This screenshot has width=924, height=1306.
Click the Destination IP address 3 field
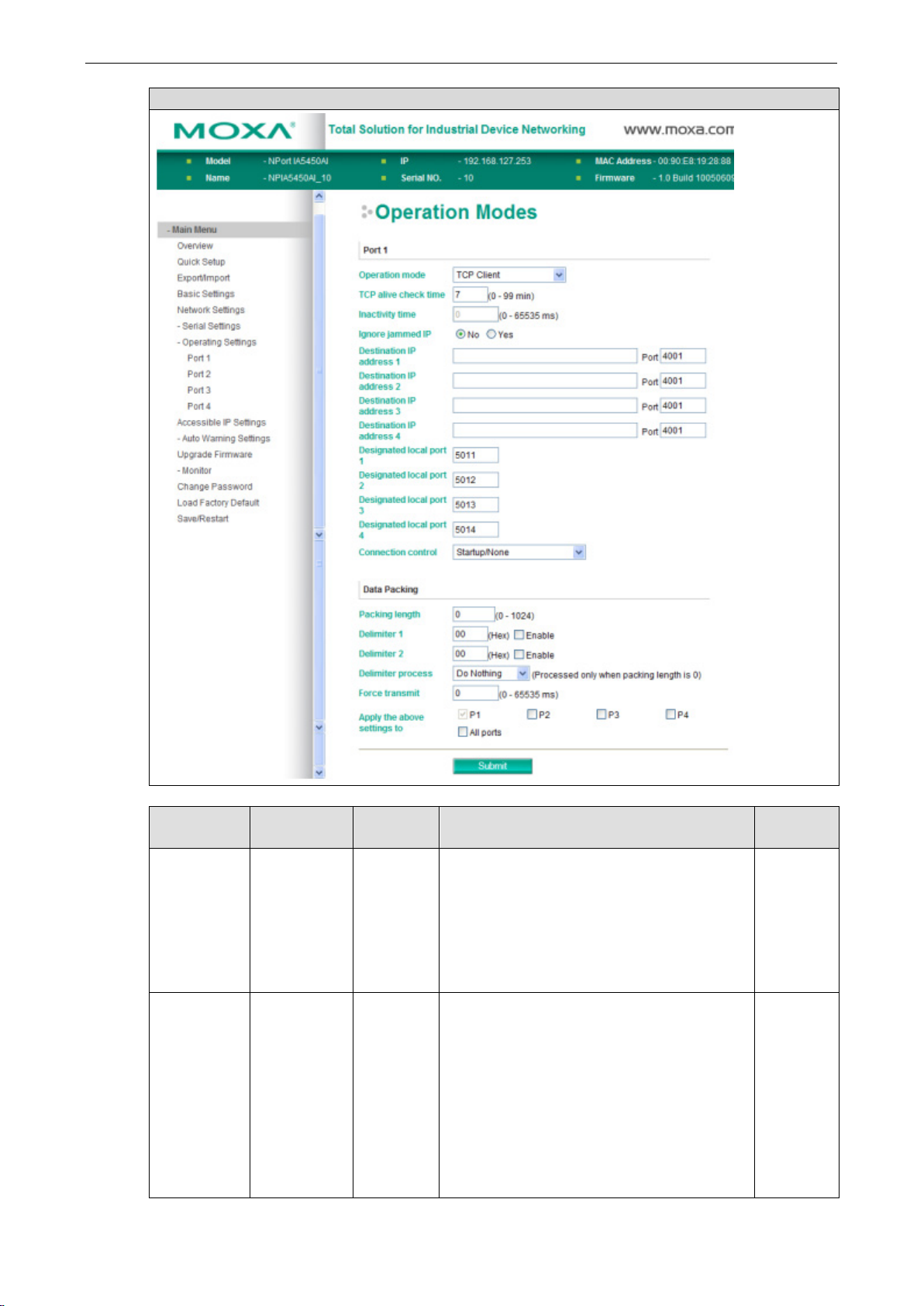tap(545, 406)
